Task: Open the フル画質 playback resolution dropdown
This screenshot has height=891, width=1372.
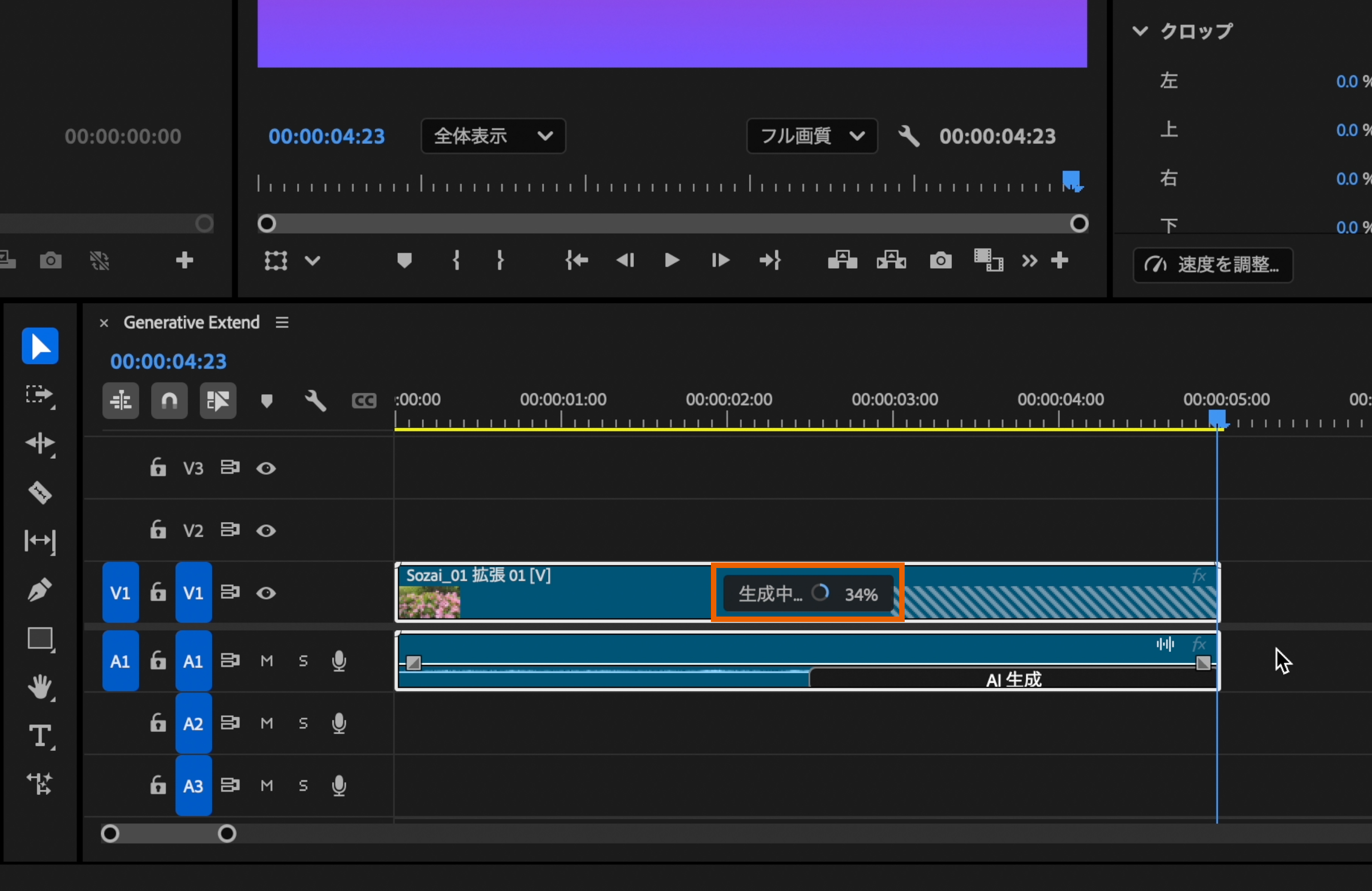Action: coord(812,136)
